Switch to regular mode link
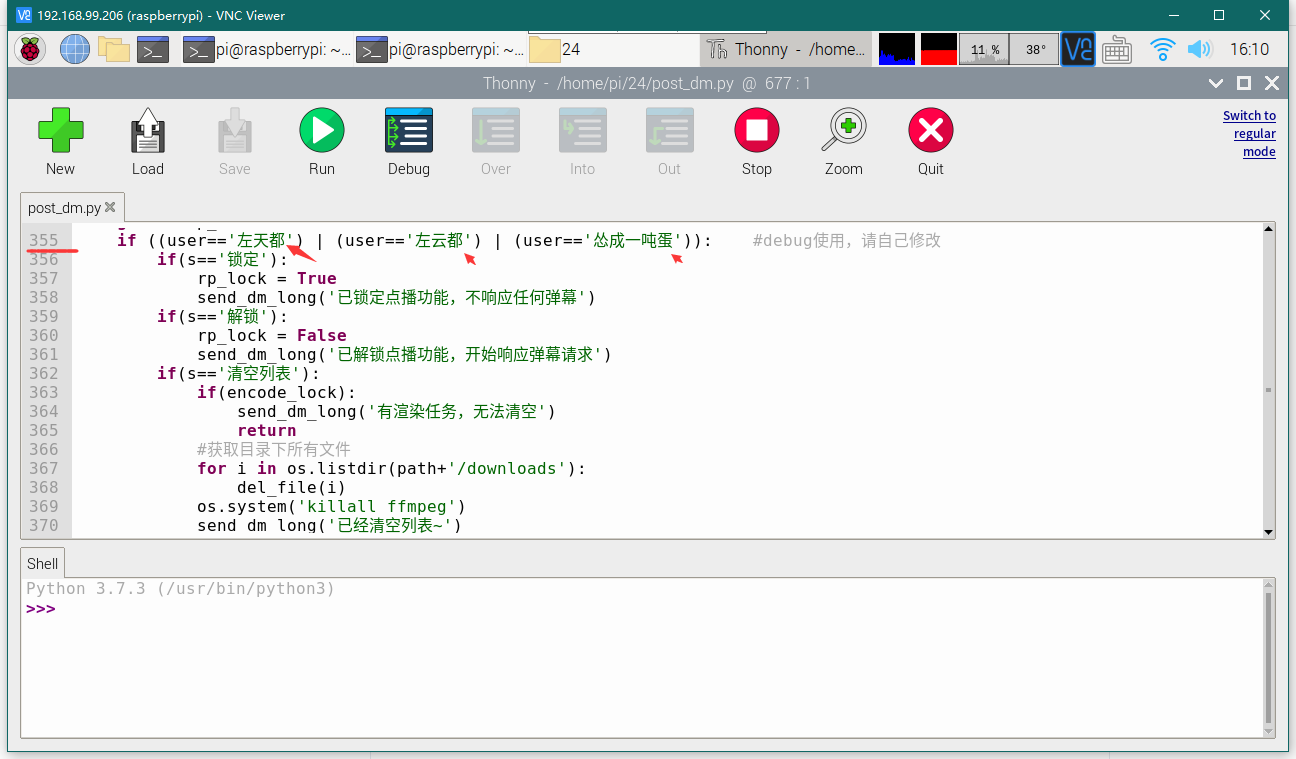Screen dimensions: 1296x759 point(1249,134)
